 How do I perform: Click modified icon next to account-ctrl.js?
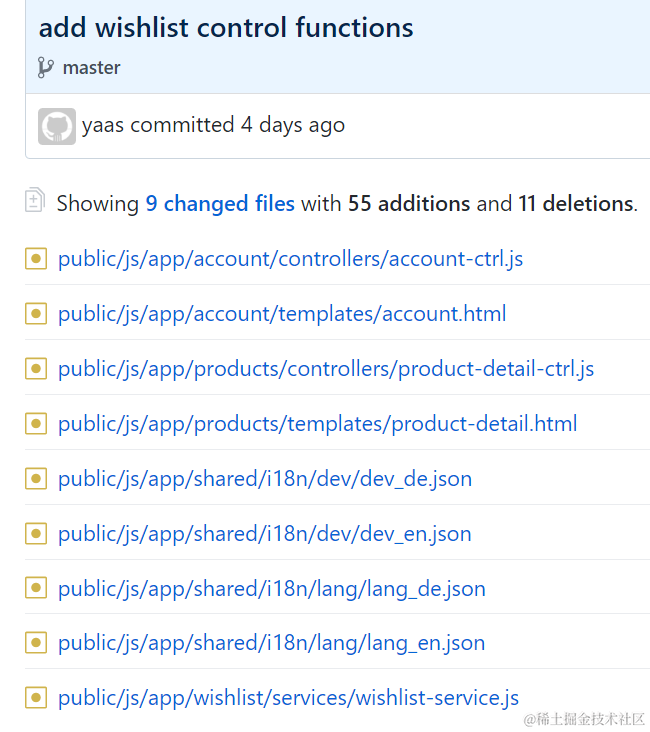36,259
